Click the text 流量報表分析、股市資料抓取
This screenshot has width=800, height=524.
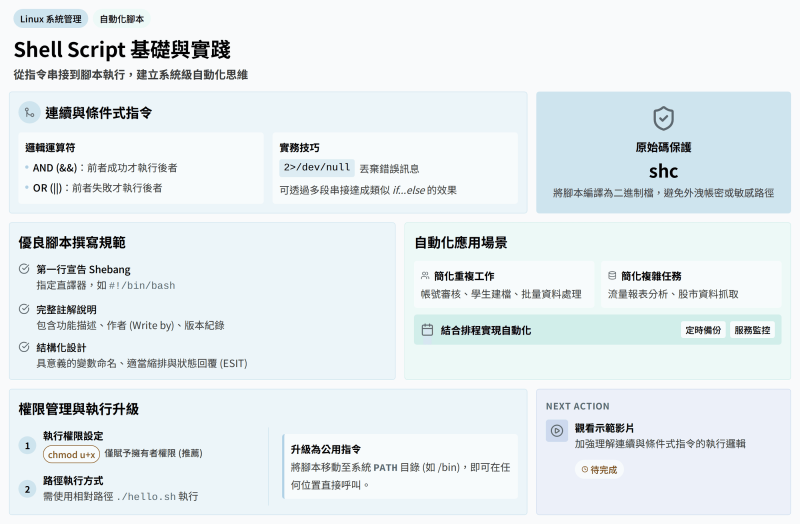(673, 294)
